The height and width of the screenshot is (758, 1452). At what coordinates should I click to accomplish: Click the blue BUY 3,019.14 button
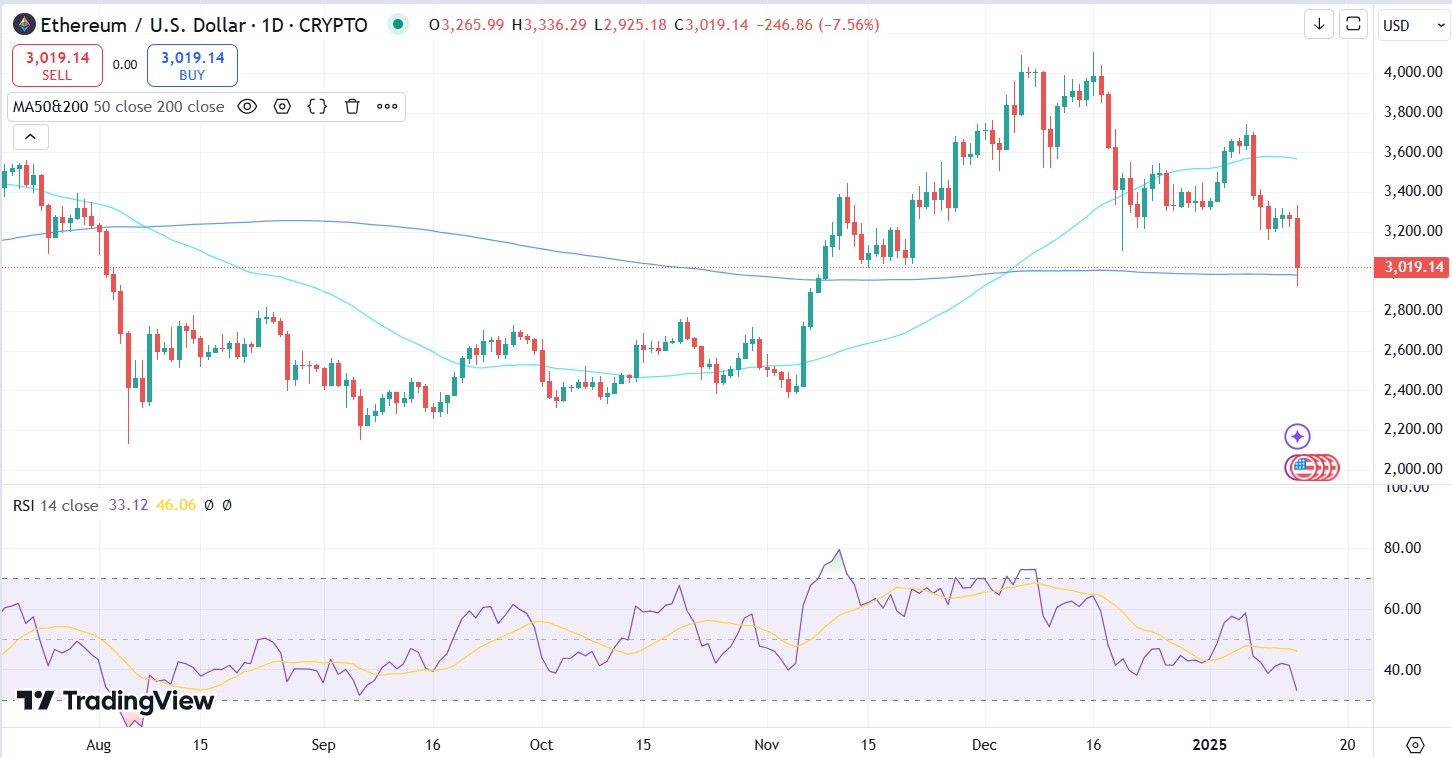(x=191, y=64)
